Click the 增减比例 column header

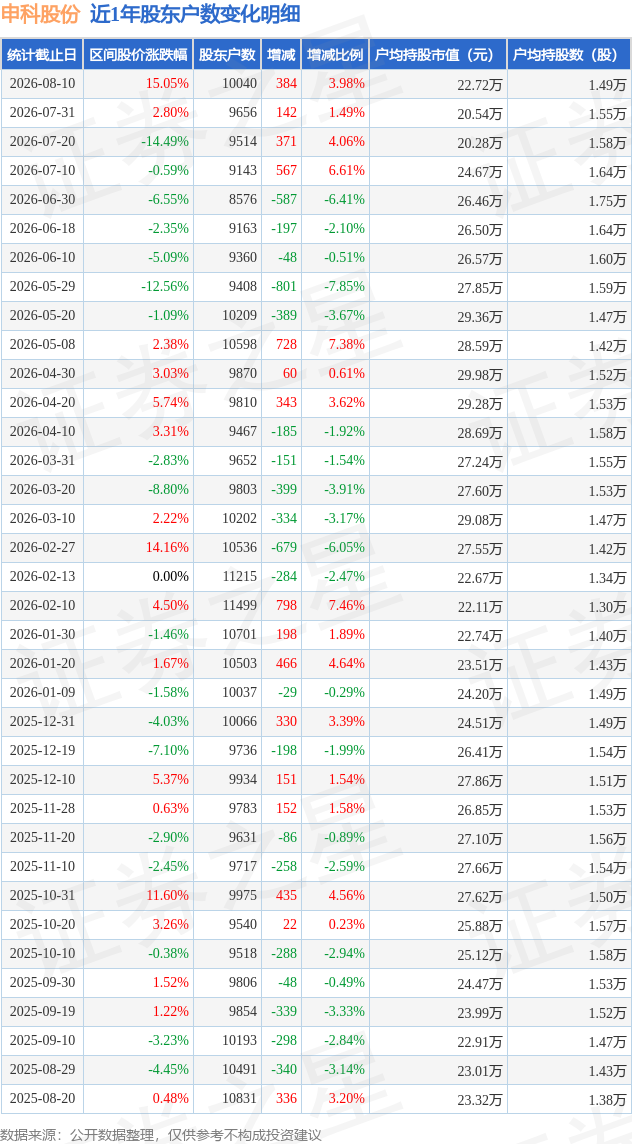pyautogui.click(x=335, y=55)
